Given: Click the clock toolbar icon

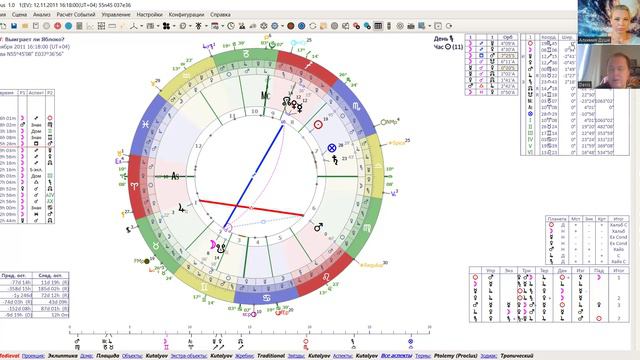Looking at the screenshot, I should pos(231,26).
